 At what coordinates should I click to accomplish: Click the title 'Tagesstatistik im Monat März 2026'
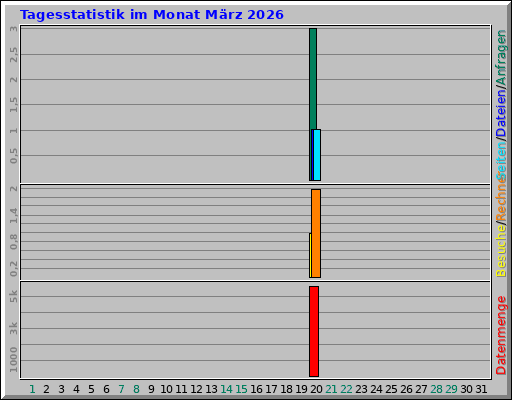tap(152, 15)
